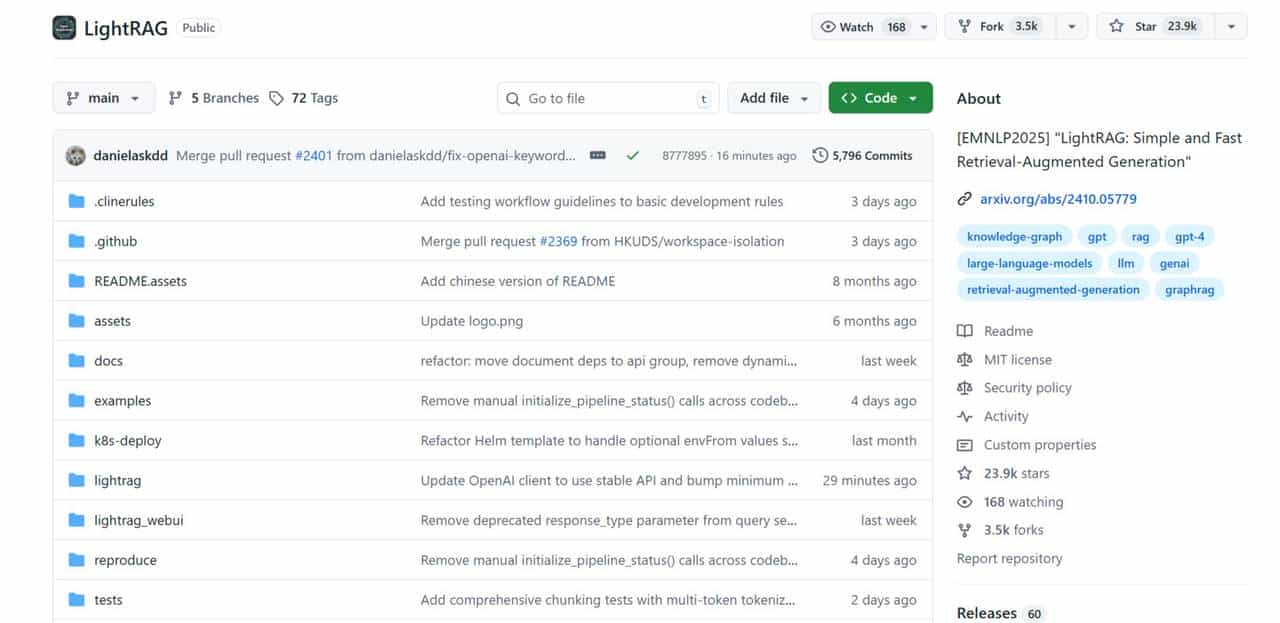Click the danielaskdd author avatar
1280x623 pixels.
coord(75,156)
